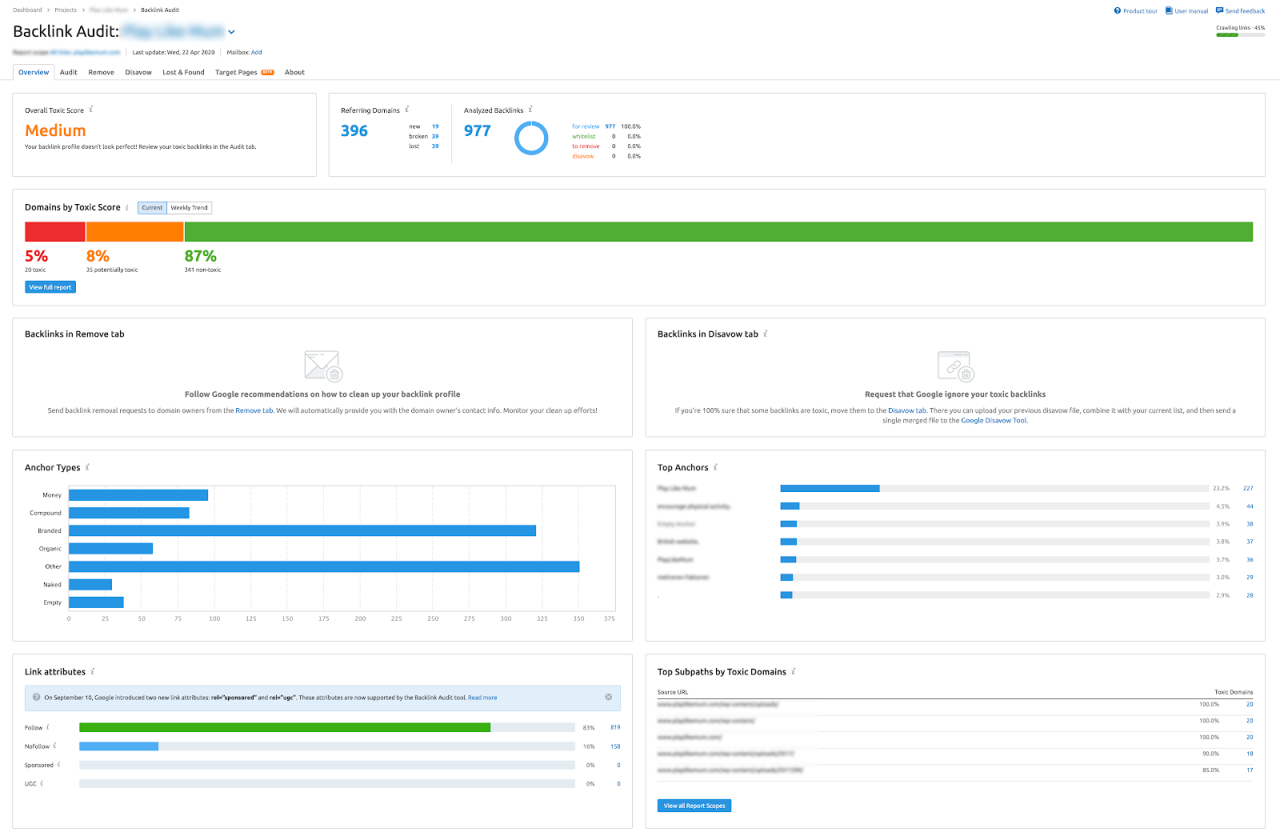
Task: Click Projects in the breadcrumb
Action: point(65,10)
